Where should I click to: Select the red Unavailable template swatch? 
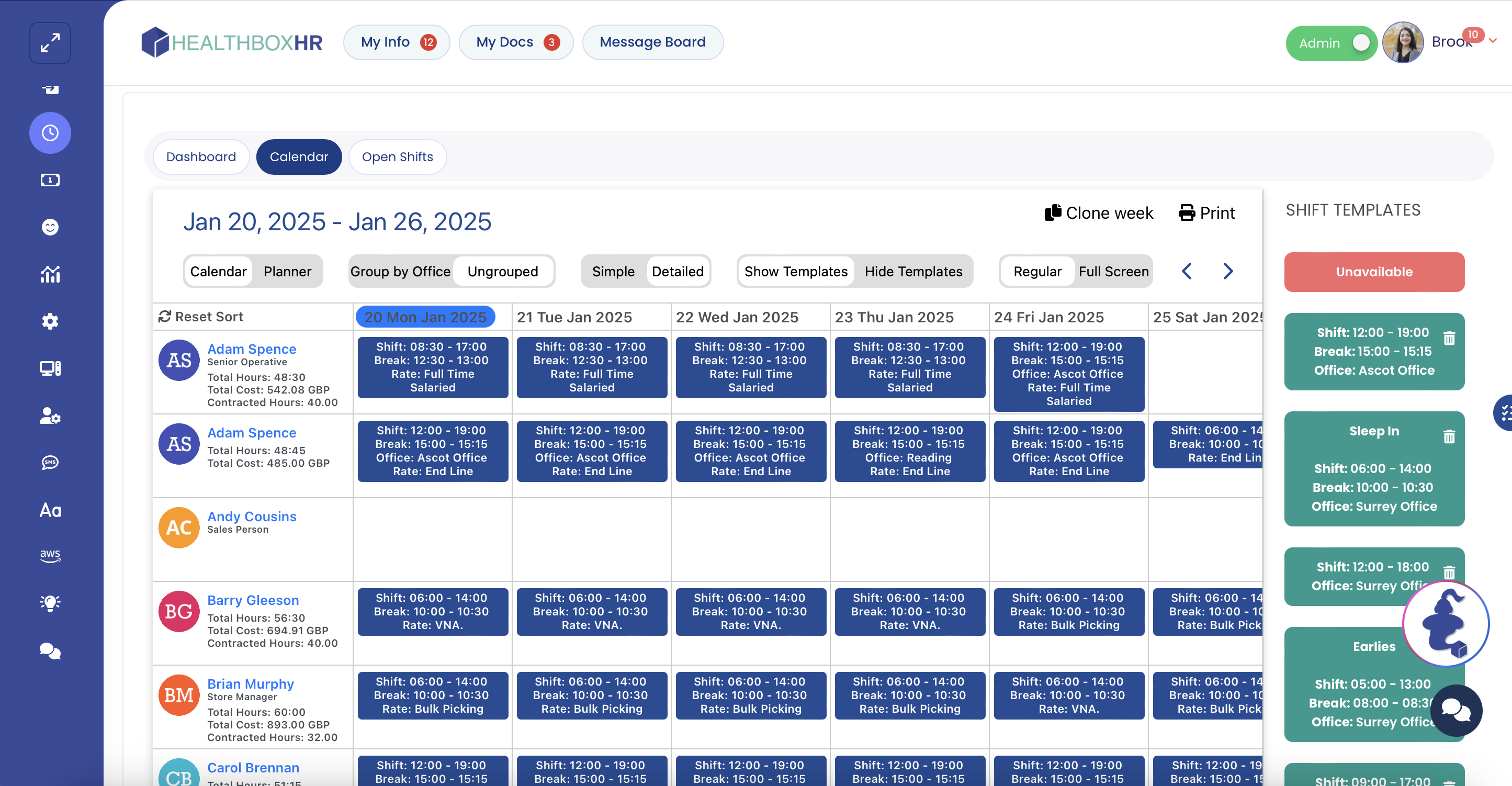click(x=1373, y=272)
